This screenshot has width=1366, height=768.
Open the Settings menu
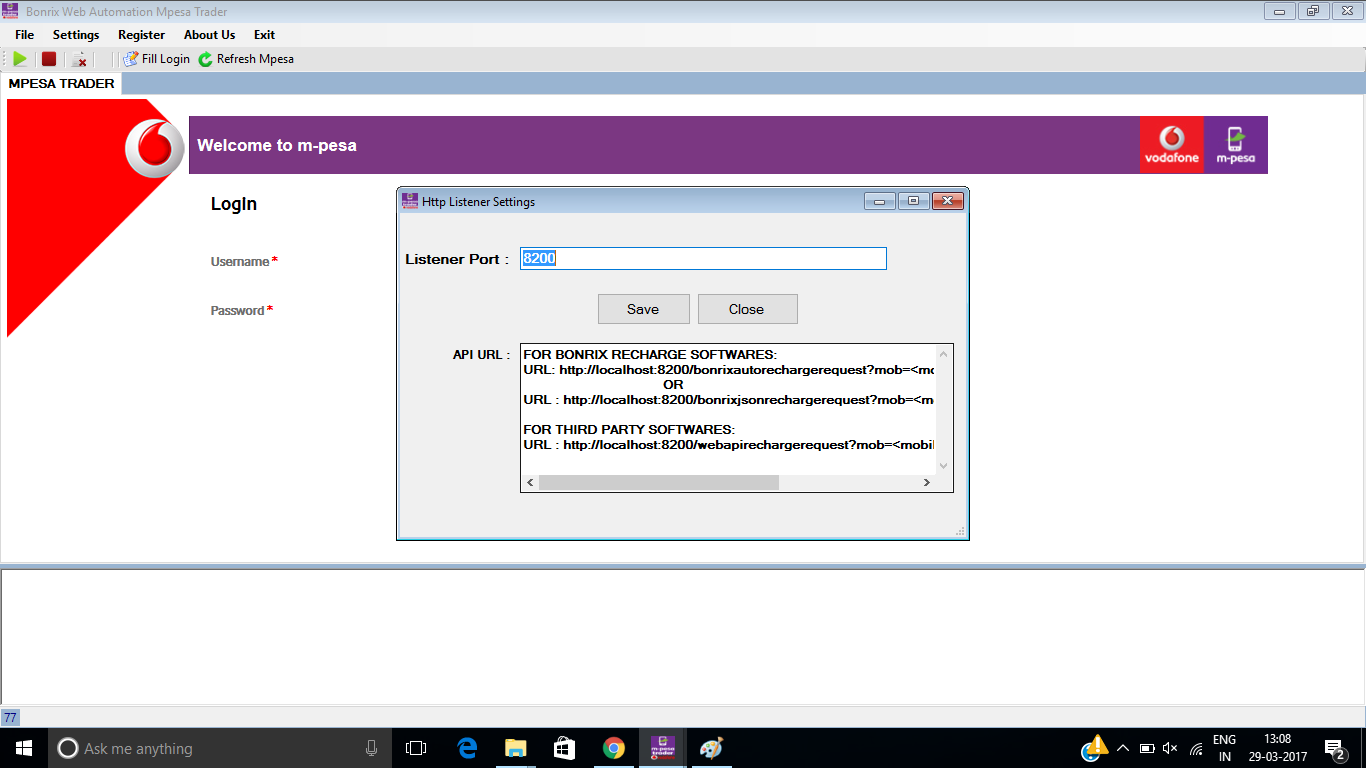coord(76,35)
